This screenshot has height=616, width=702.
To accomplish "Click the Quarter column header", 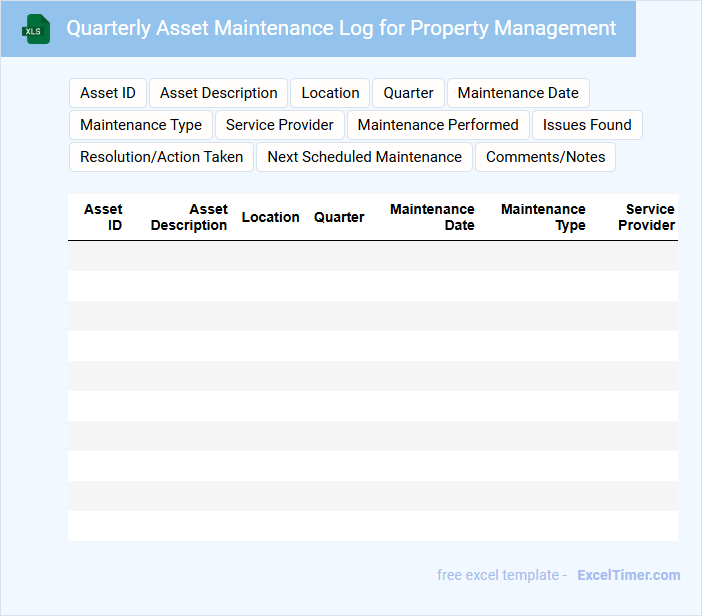I will pos(339,217).
